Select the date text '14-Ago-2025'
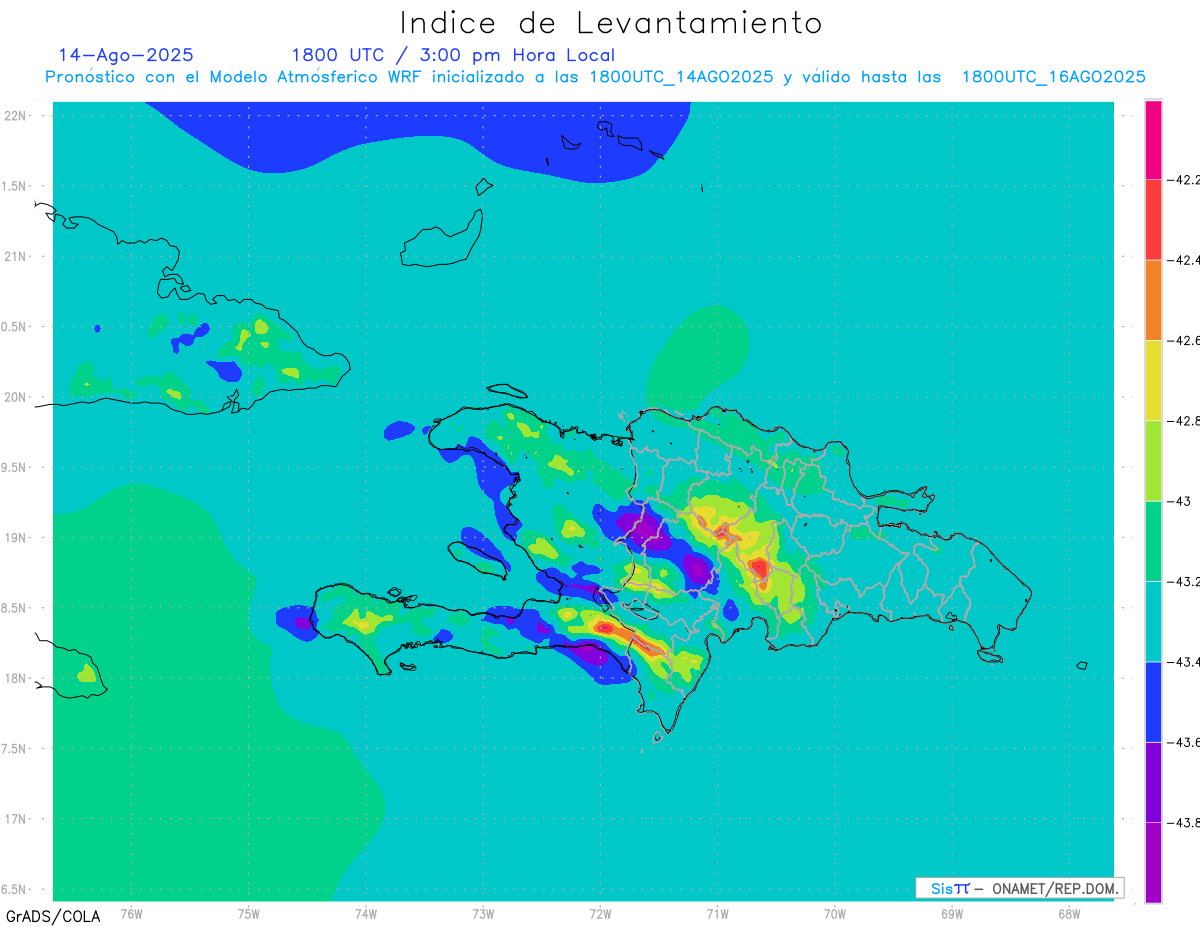Image resolution: width=1200 pixels, height=927 pixels. coord(126,55)
